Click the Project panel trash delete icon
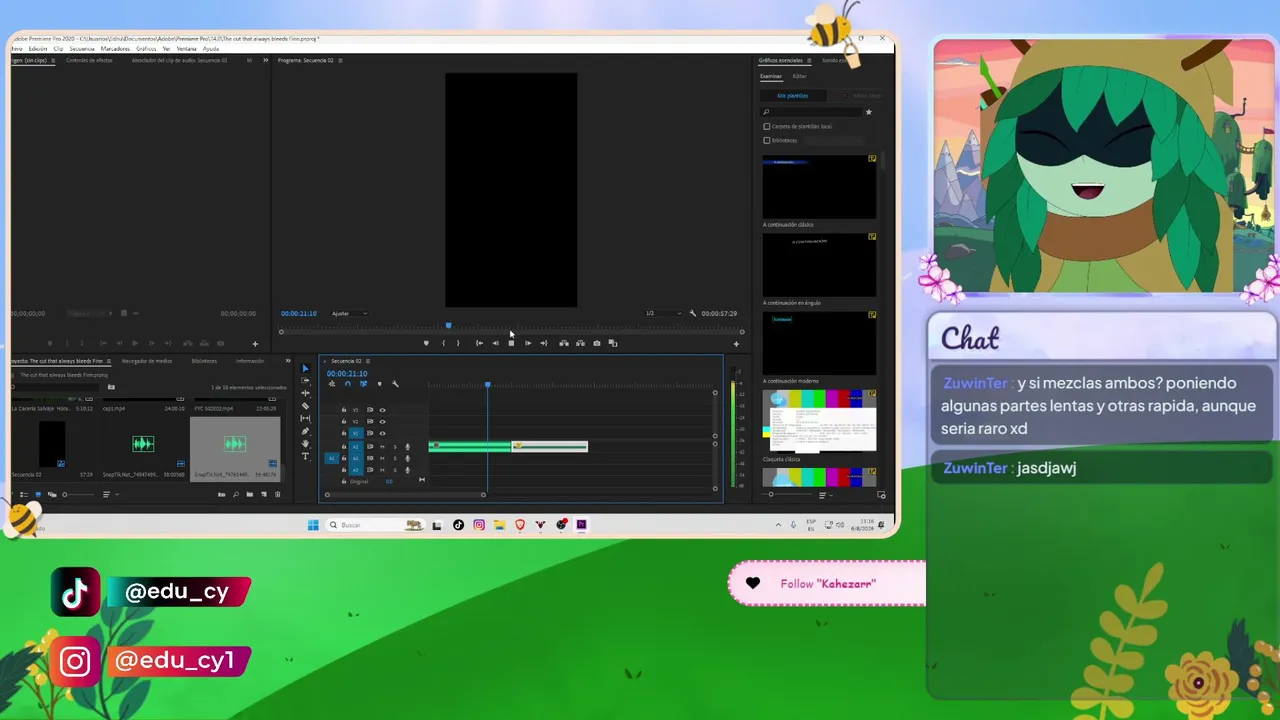The height and width of the screenshot is (720, 1280). (x=277, y=494)
